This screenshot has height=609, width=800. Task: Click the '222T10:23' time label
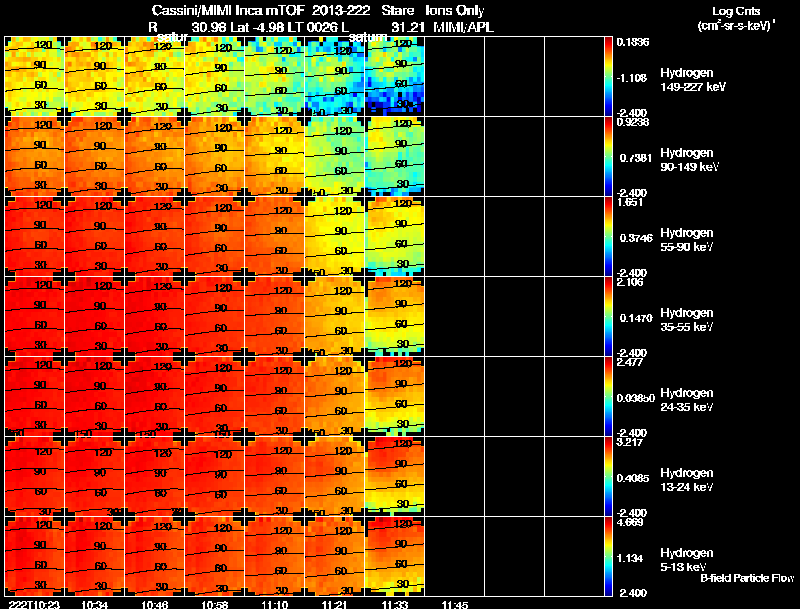[x=34, y=604]
